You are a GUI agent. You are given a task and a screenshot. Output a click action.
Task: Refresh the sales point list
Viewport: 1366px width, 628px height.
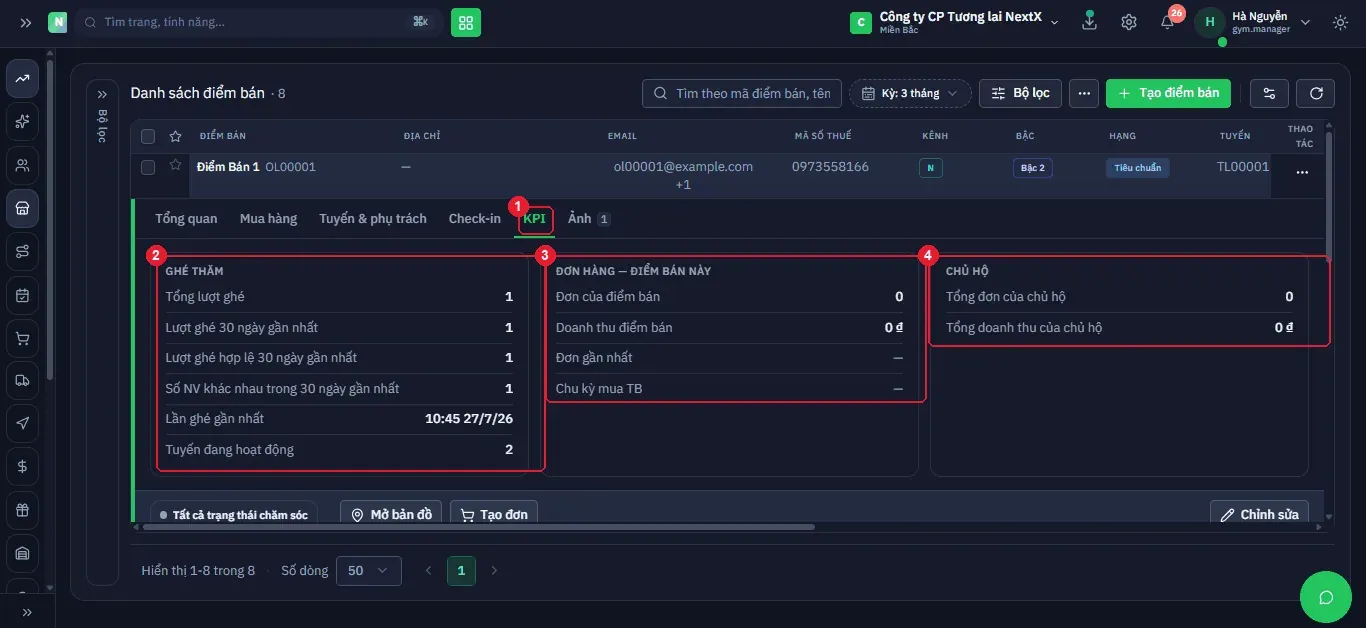(x=1316, y=93)
